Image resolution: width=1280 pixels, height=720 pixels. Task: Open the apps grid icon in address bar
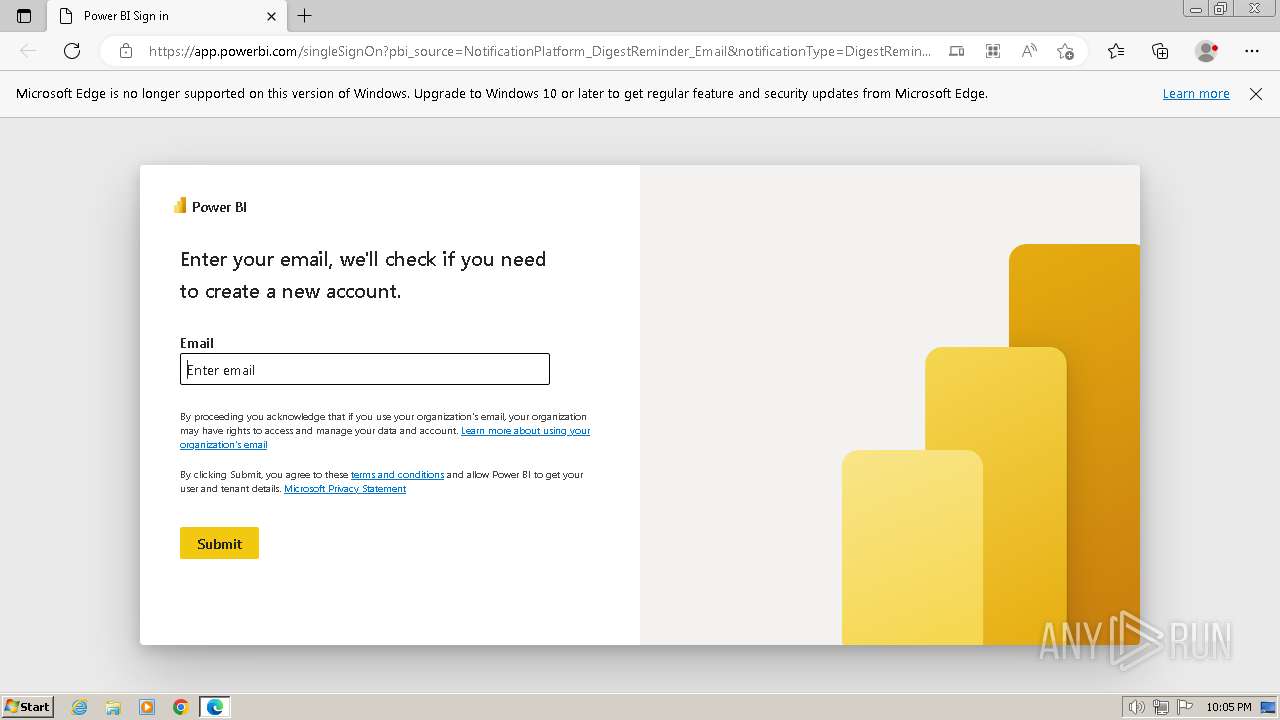993,51
